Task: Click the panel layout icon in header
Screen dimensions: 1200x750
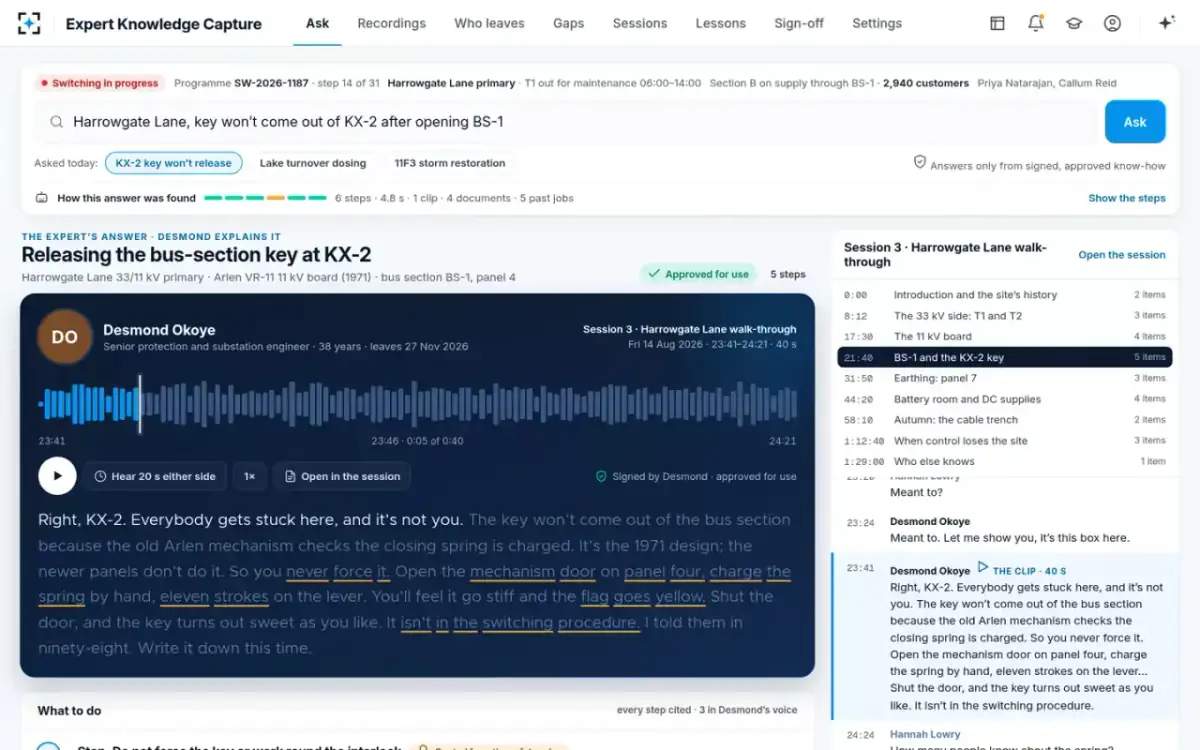Action: point(997,23)
